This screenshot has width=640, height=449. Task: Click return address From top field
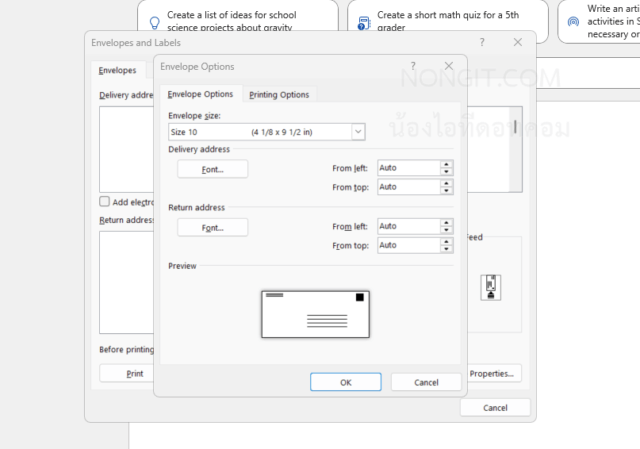[409, 245]
